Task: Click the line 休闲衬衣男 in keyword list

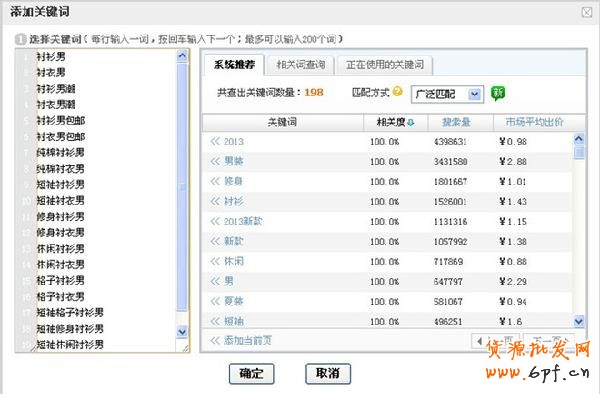Action: tap(60, 264)
